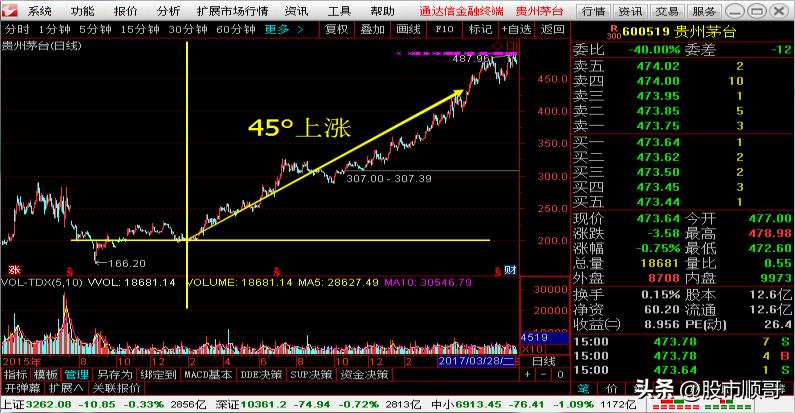Click the 模板 template tab
Screen dimensions: 795x413
point(45,374)
